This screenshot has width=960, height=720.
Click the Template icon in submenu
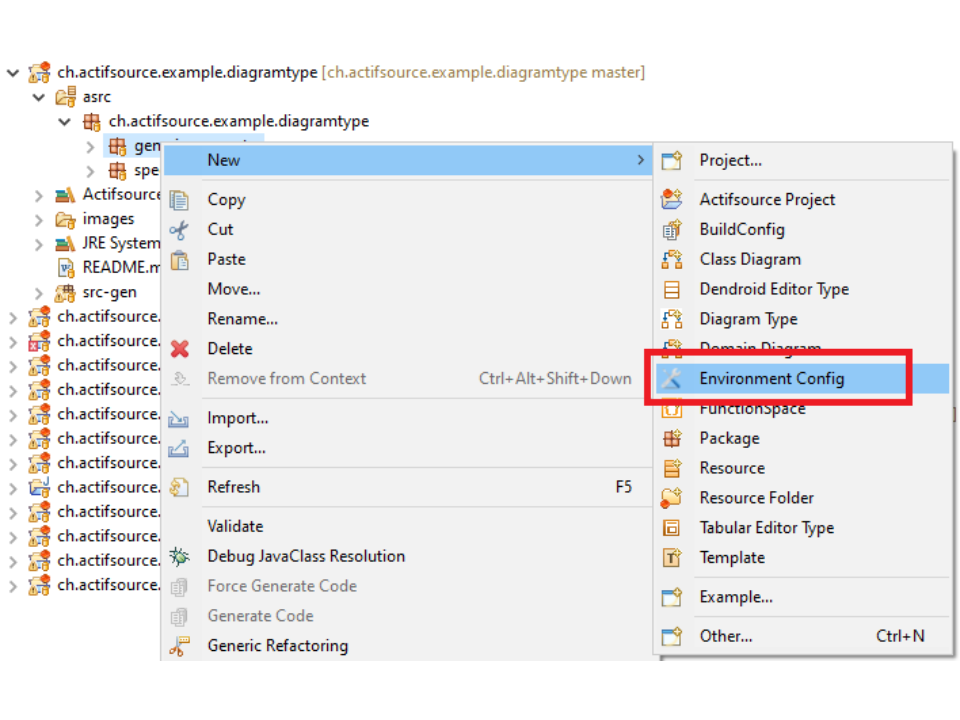[672, 558]
